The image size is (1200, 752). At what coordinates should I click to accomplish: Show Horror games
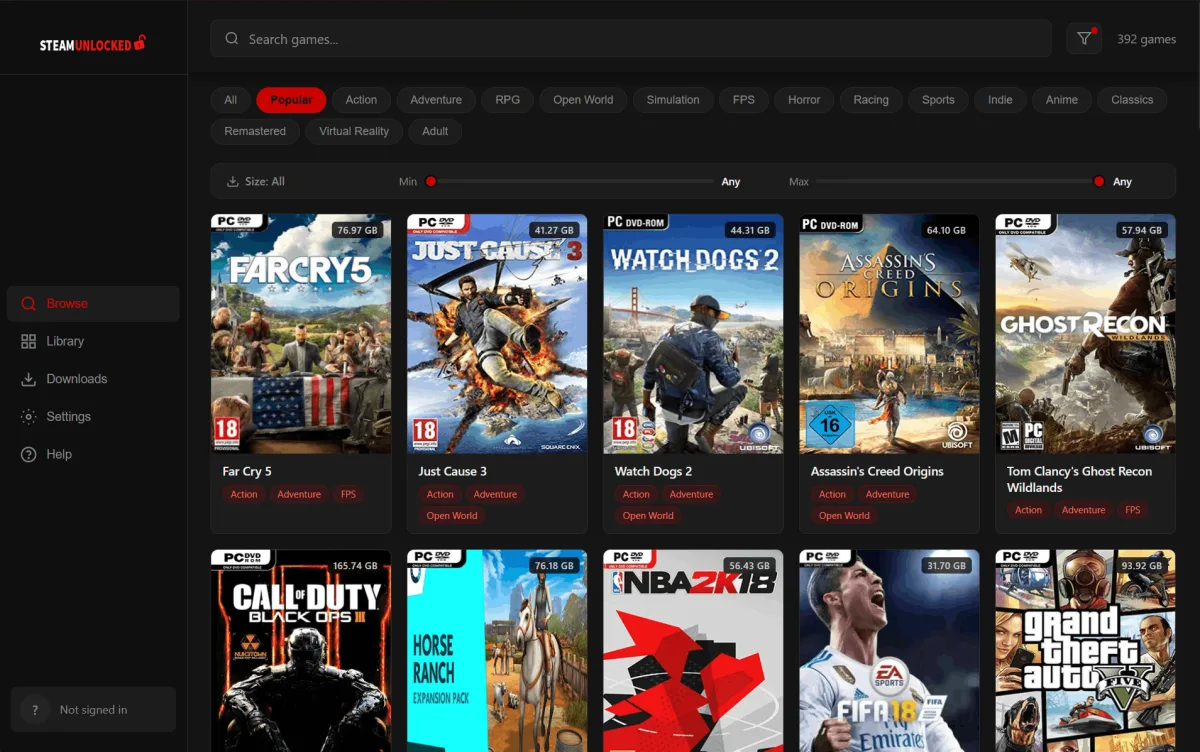(804, 100)
